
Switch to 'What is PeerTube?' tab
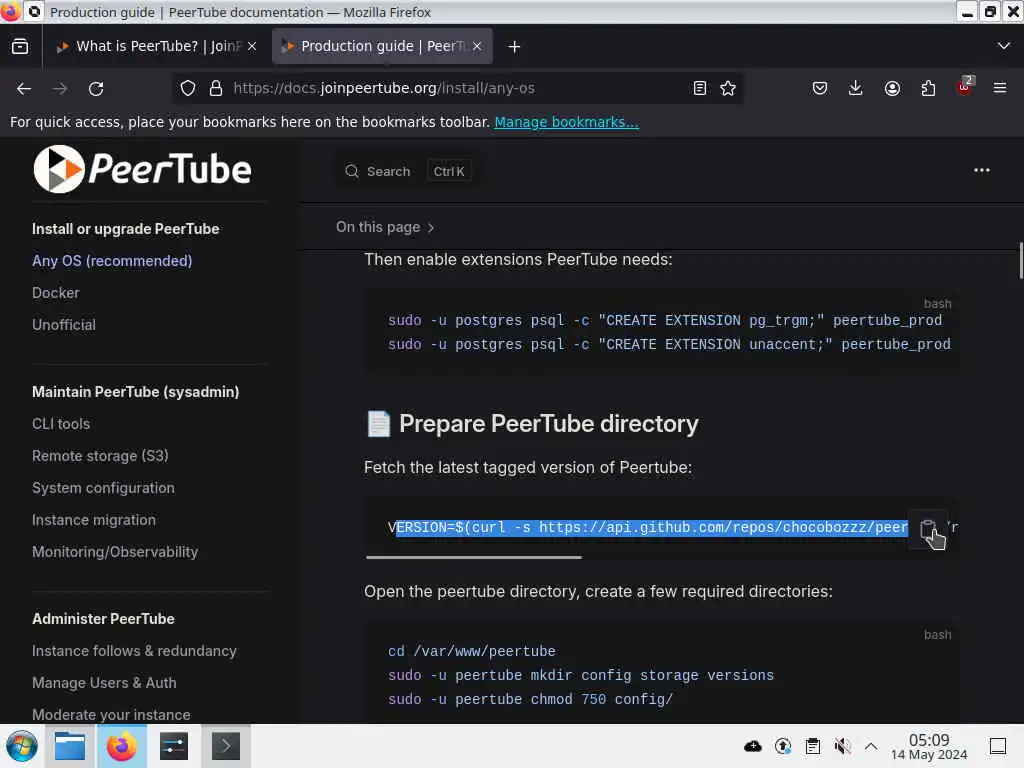[155, 46]
